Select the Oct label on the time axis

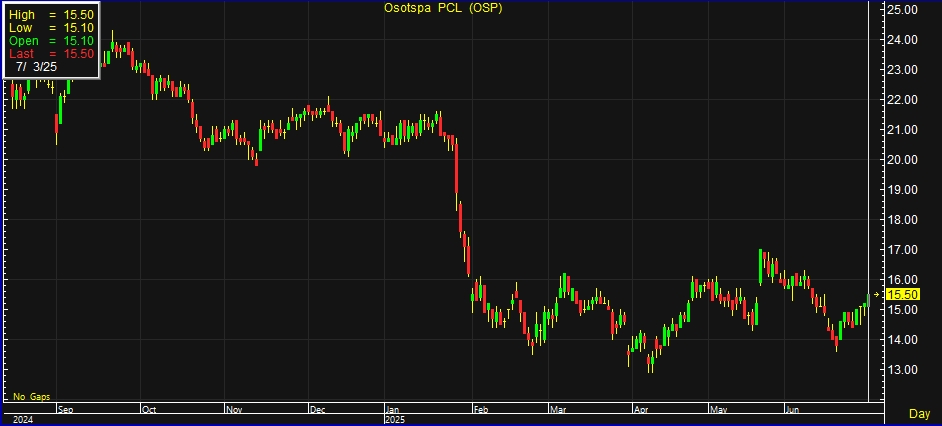[148, 409]
